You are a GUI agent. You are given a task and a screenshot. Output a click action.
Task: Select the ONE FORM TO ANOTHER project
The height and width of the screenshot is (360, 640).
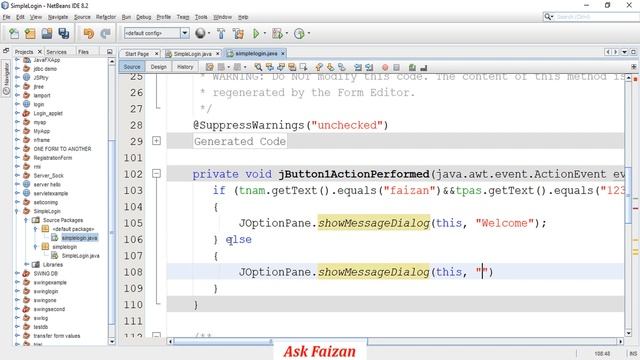(62, 149)
